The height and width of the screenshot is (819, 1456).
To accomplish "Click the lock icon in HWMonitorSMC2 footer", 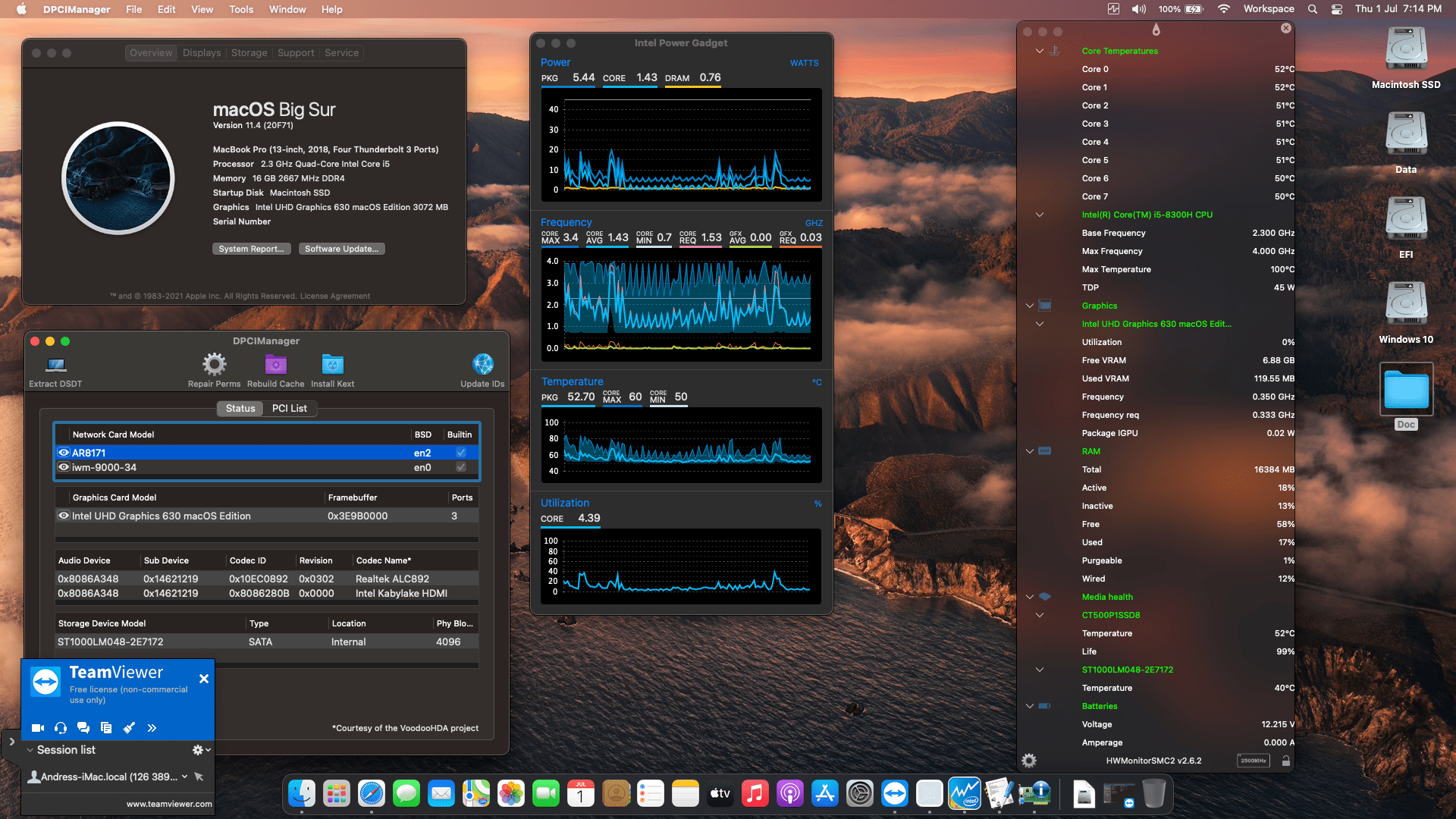I will [1286, 761].
